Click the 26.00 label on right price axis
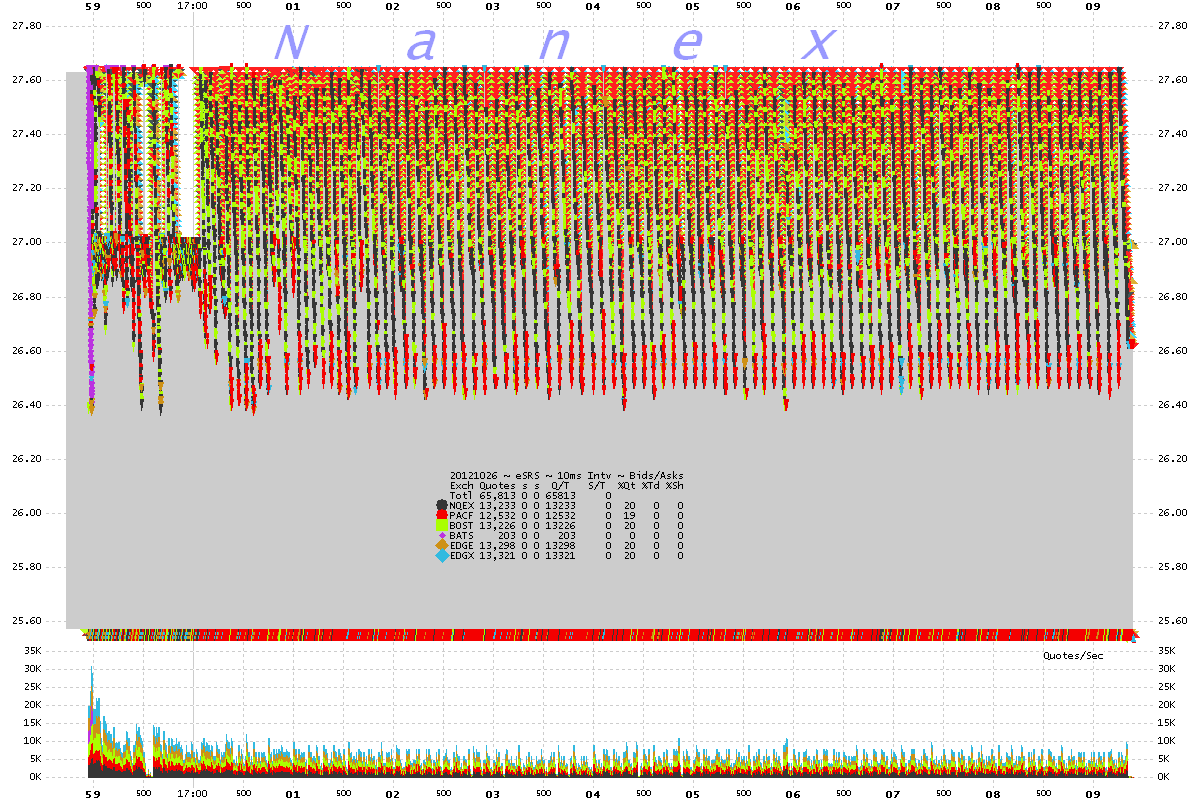Image resolution: width=1200 pixels, height=800 pixels. [1171, 513]
